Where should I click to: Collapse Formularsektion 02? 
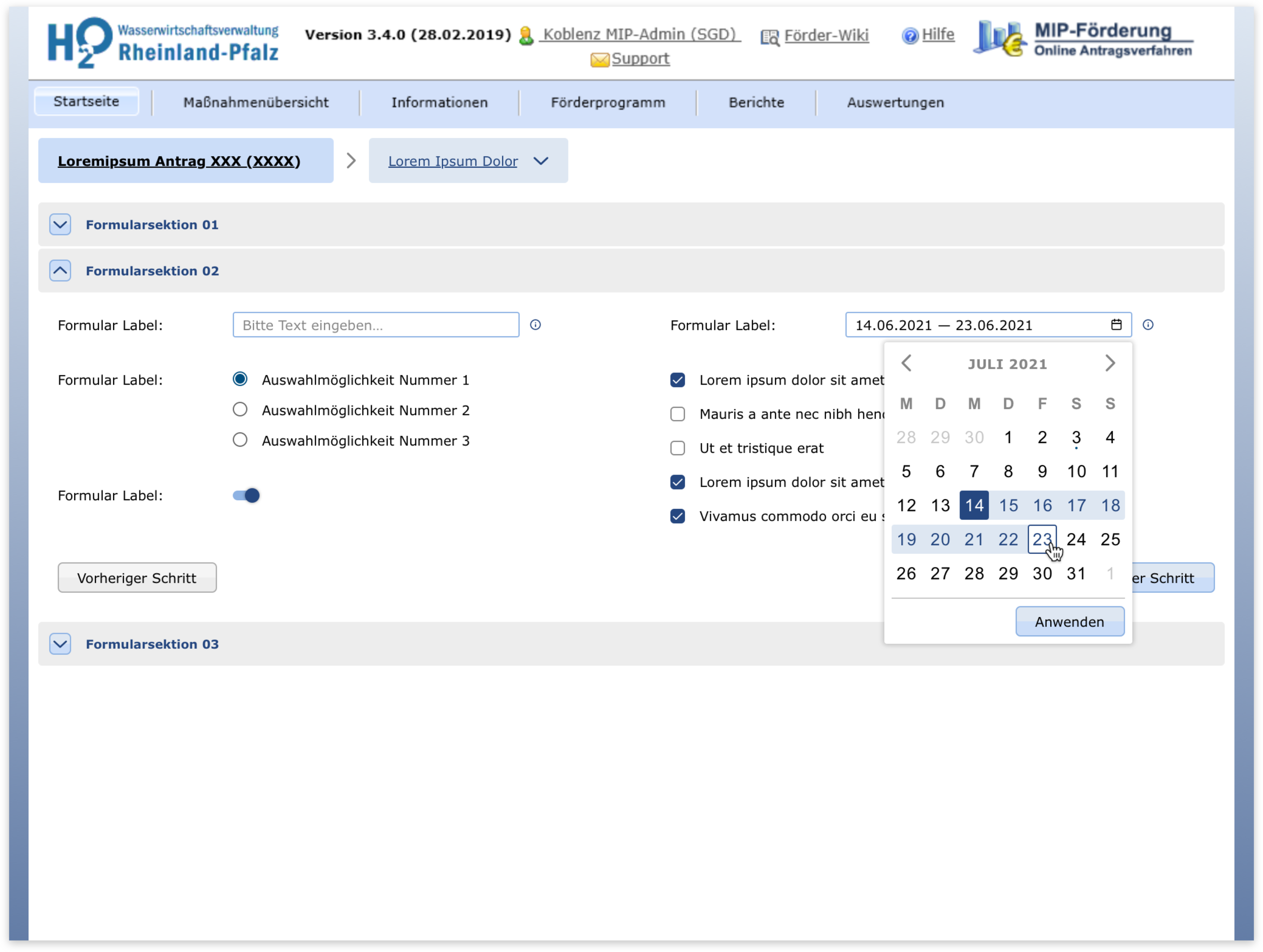point(60,271)
